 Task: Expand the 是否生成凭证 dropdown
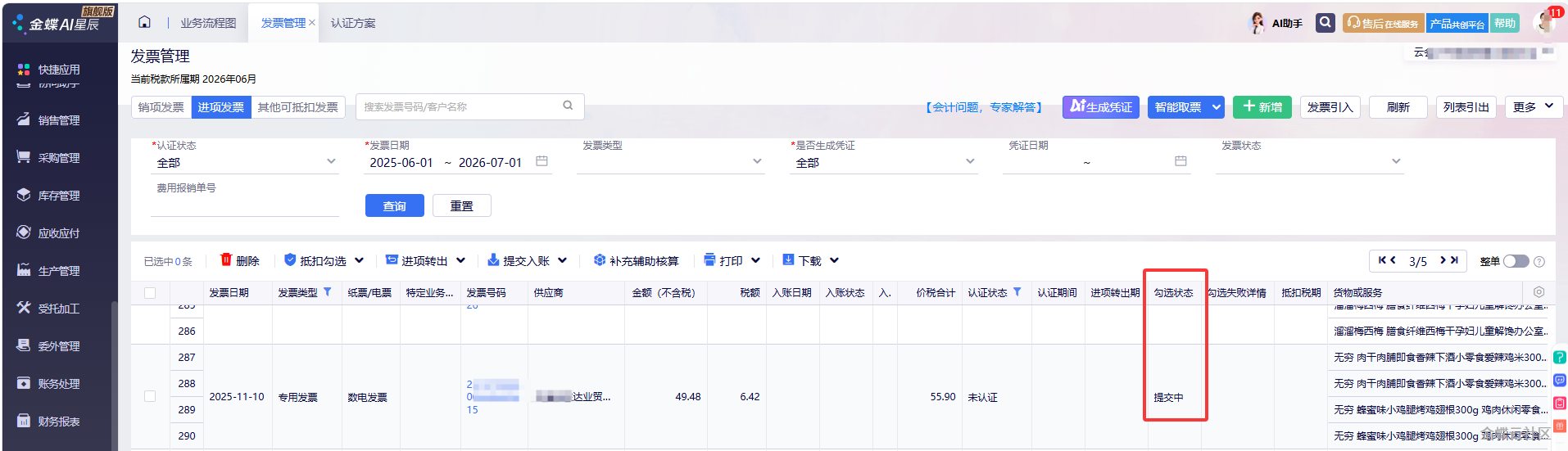tap(970, 161)
